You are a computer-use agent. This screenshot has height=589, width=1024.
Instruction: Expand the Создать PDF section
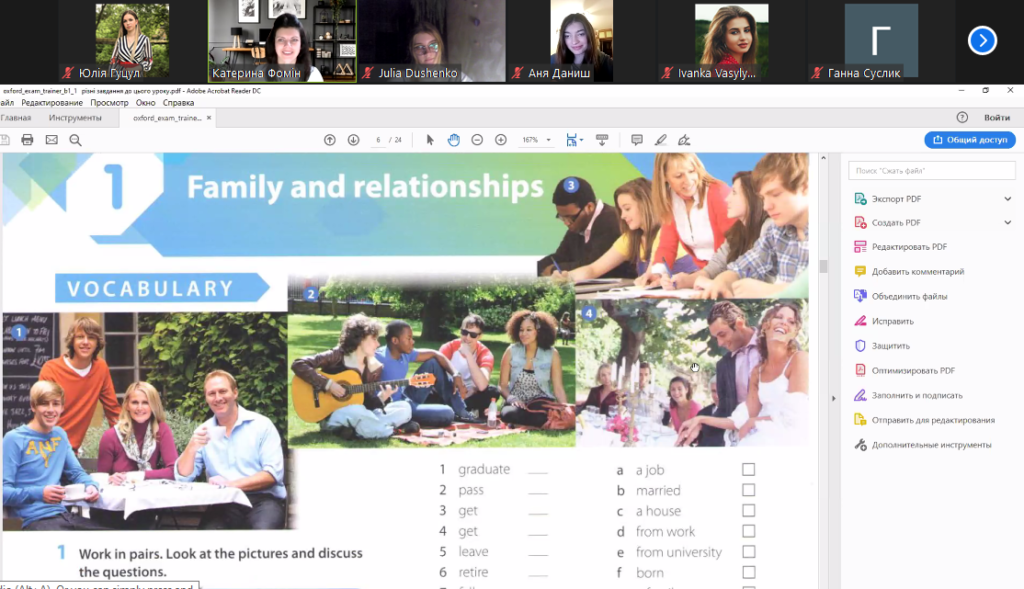tap(1007, 222)
